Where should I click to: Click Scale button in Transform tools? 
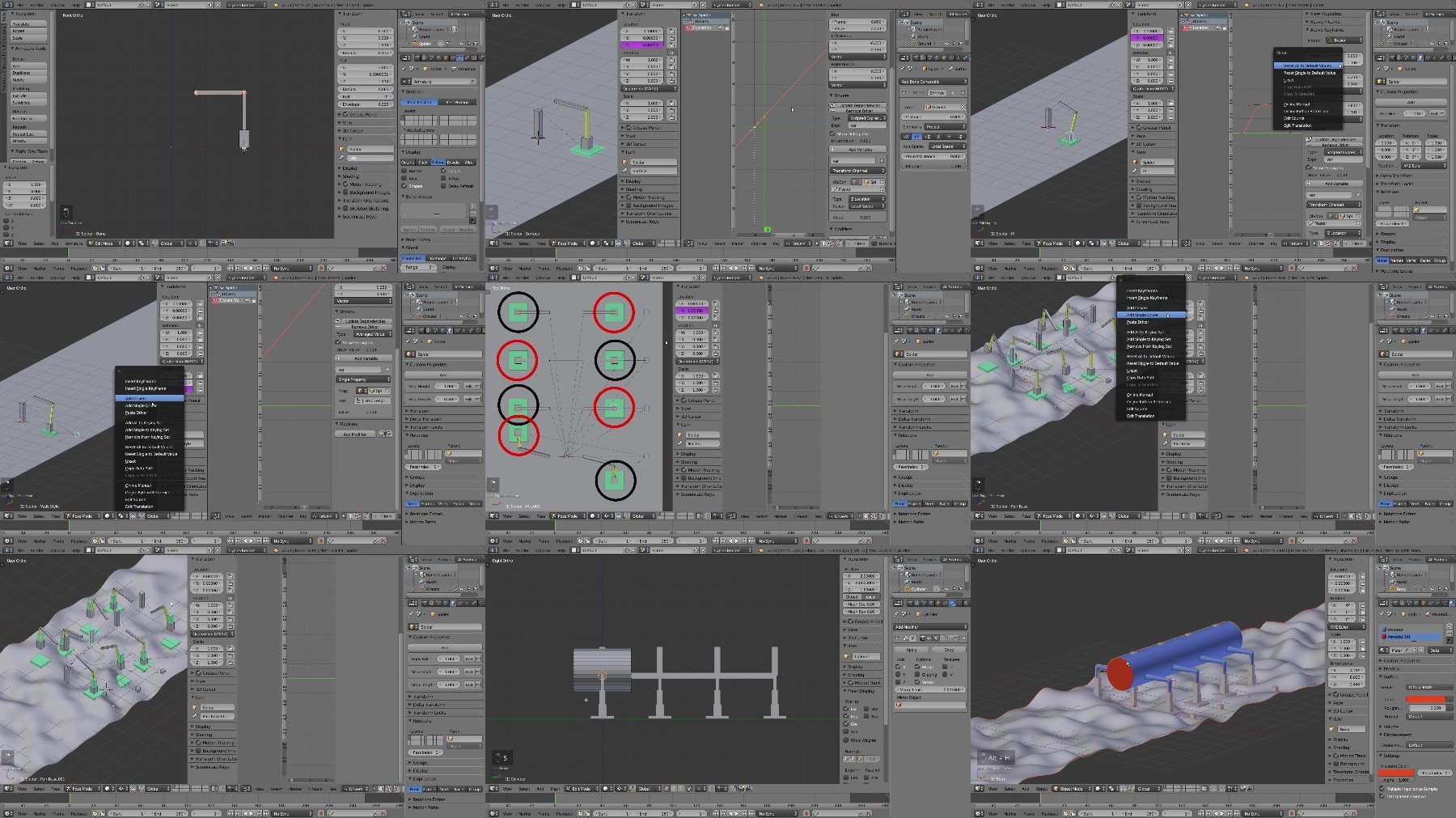click(x=29, y=38)
